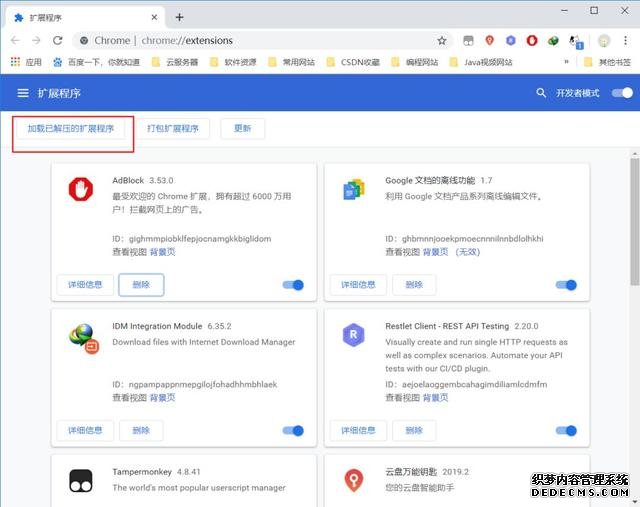Open the 其他书签 folder
The height and width of the screenshot is (507, 640).
[x=607, y=62]
